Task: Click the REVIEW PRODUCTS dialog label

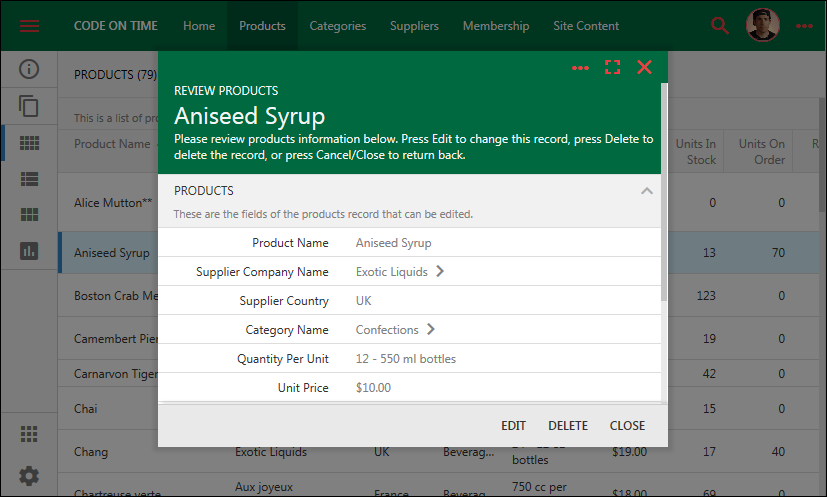Action: pyautogui.click(x=226, y=91)
